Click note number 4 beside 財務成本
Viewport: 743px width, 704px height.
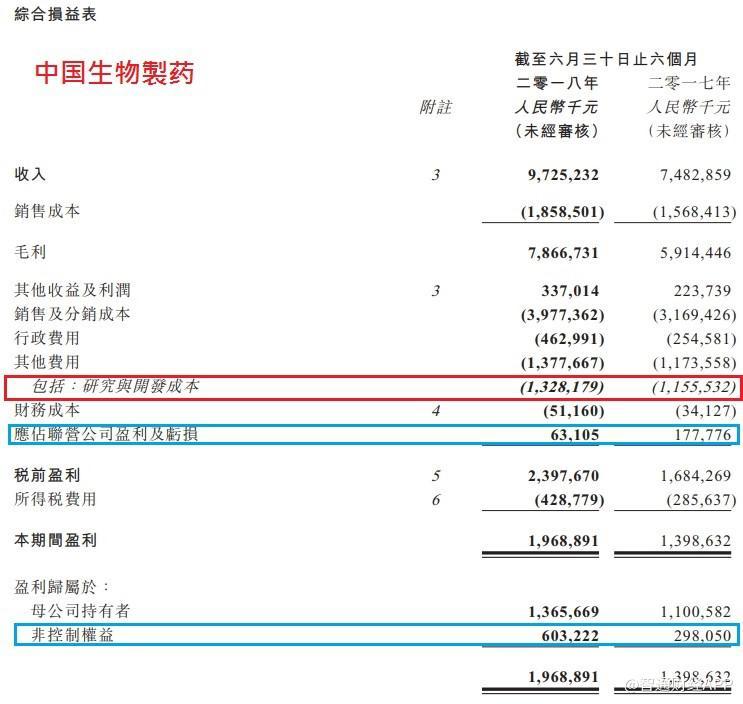436,411
